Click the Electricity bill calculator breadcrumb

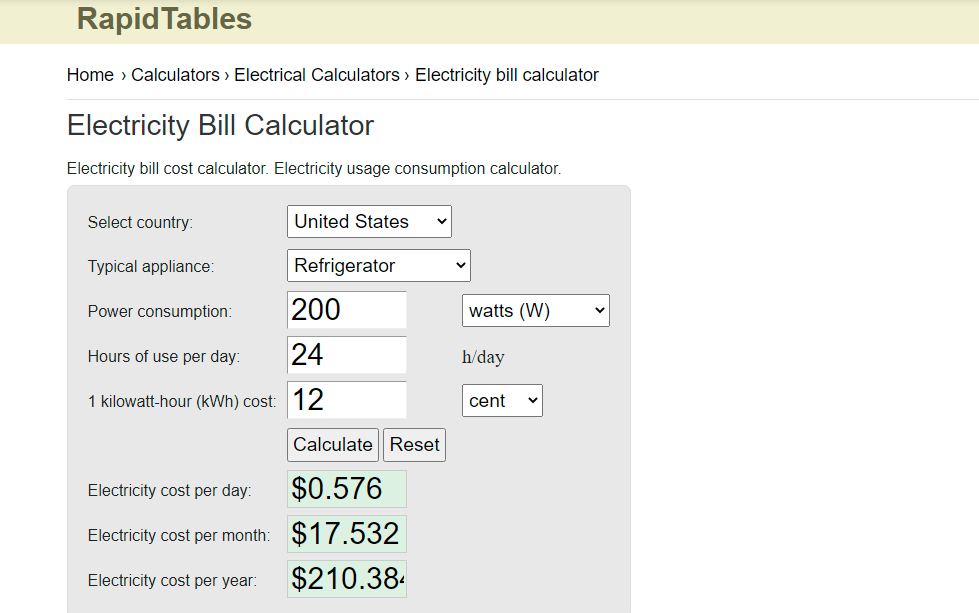(506, 75)
